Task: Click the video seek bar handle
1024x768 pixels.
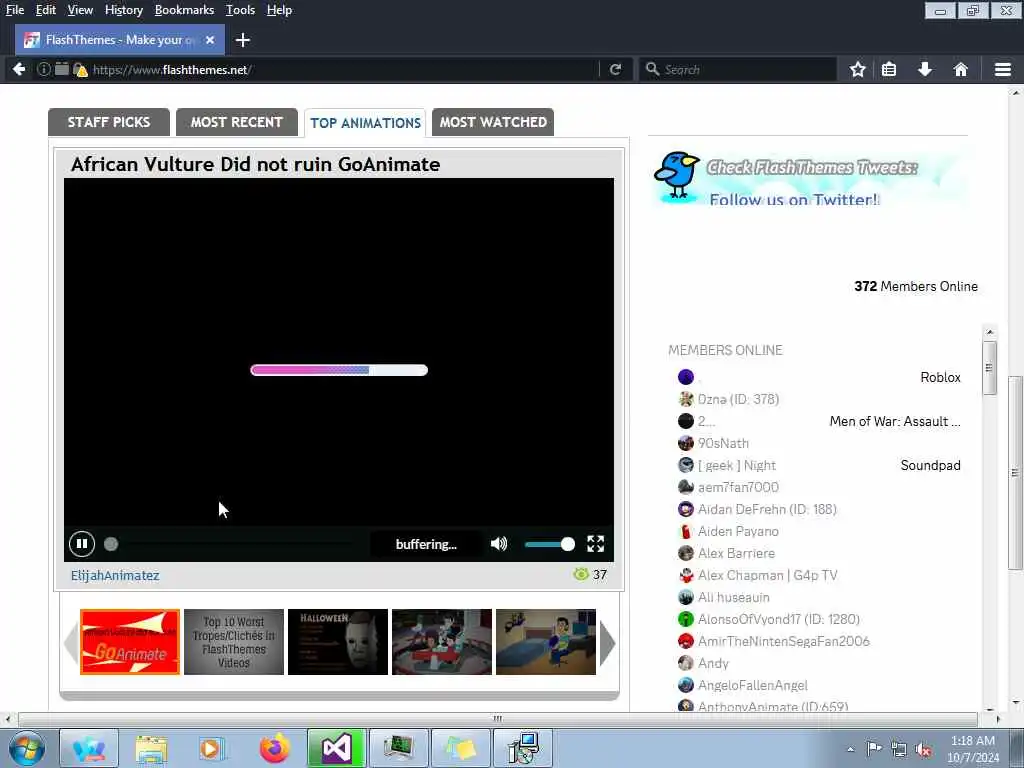Action: 111,543
